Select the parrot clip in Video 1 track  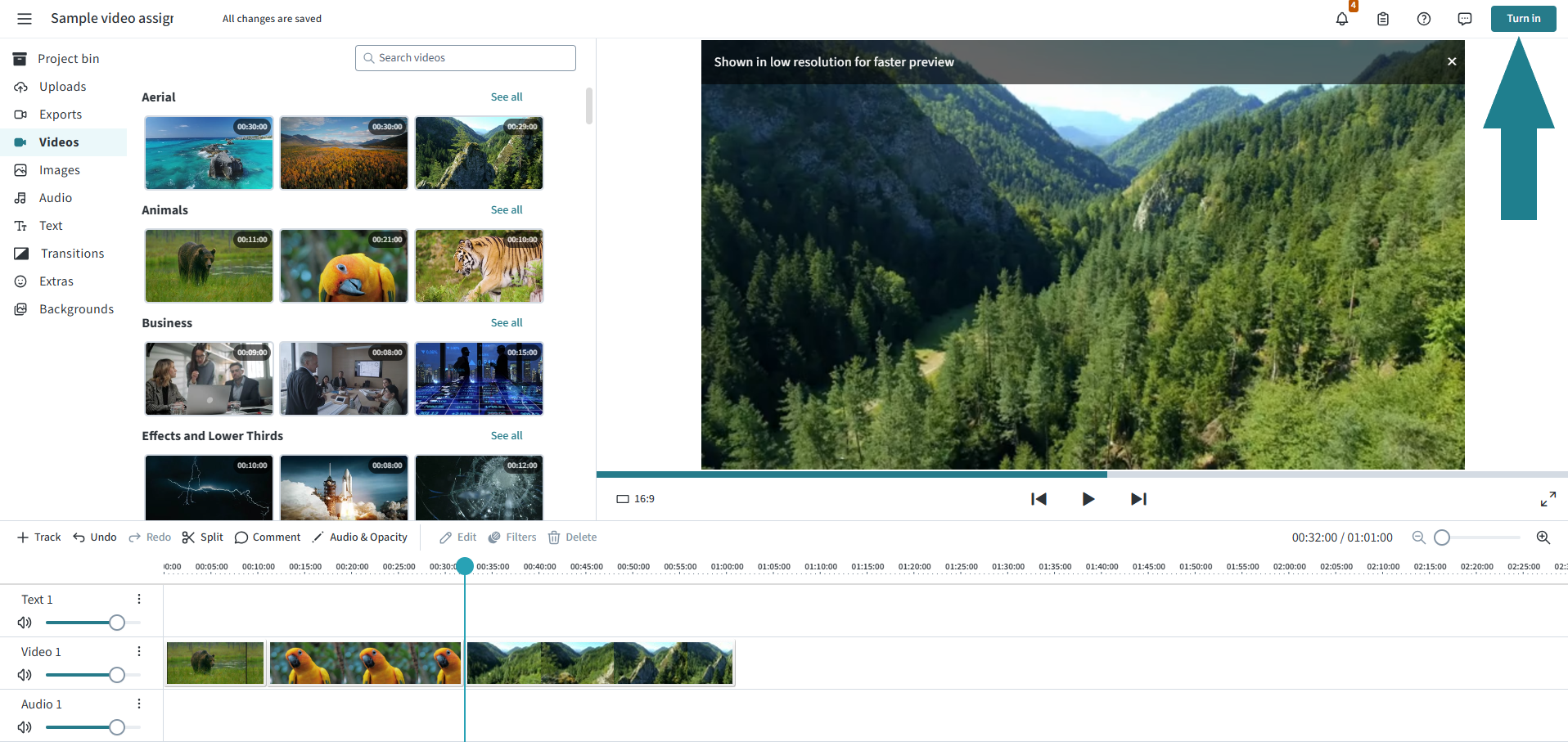click(x=365, y=663)
